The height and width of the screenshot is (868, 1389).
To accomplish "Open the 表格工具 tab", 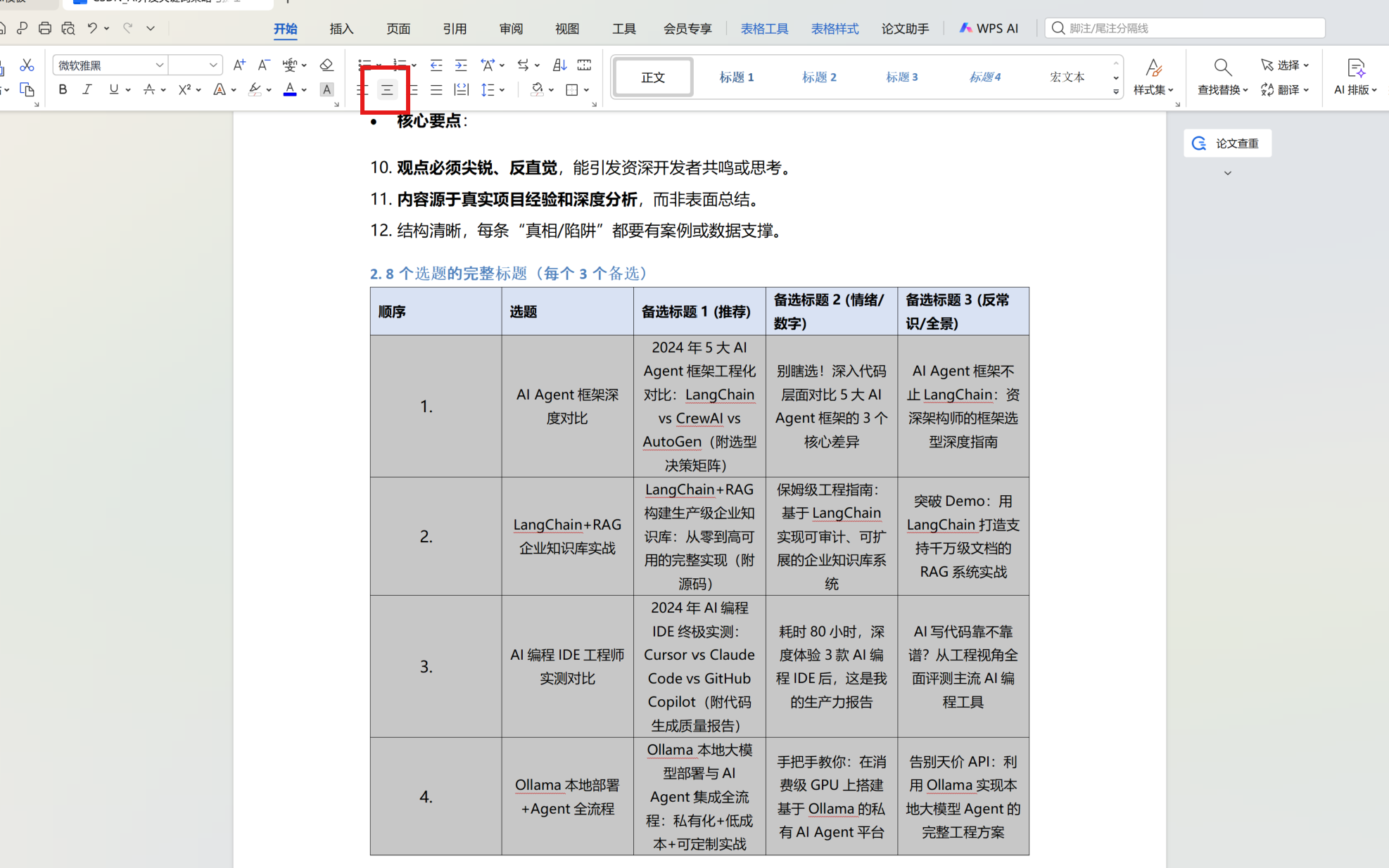I will click(x=765, y=29).
